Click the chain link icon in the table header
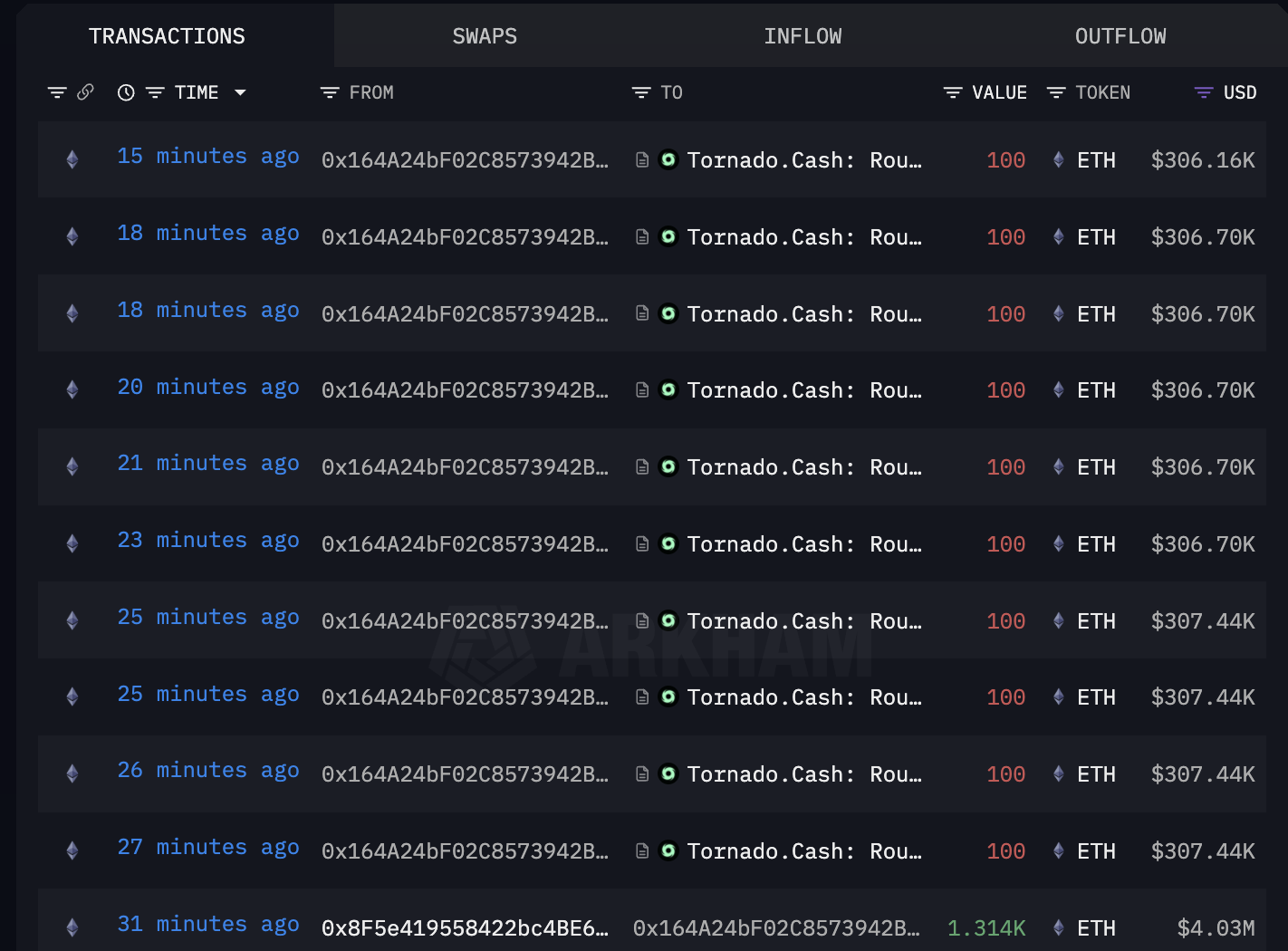This screenshot has height=951, width=1288. 86,92
